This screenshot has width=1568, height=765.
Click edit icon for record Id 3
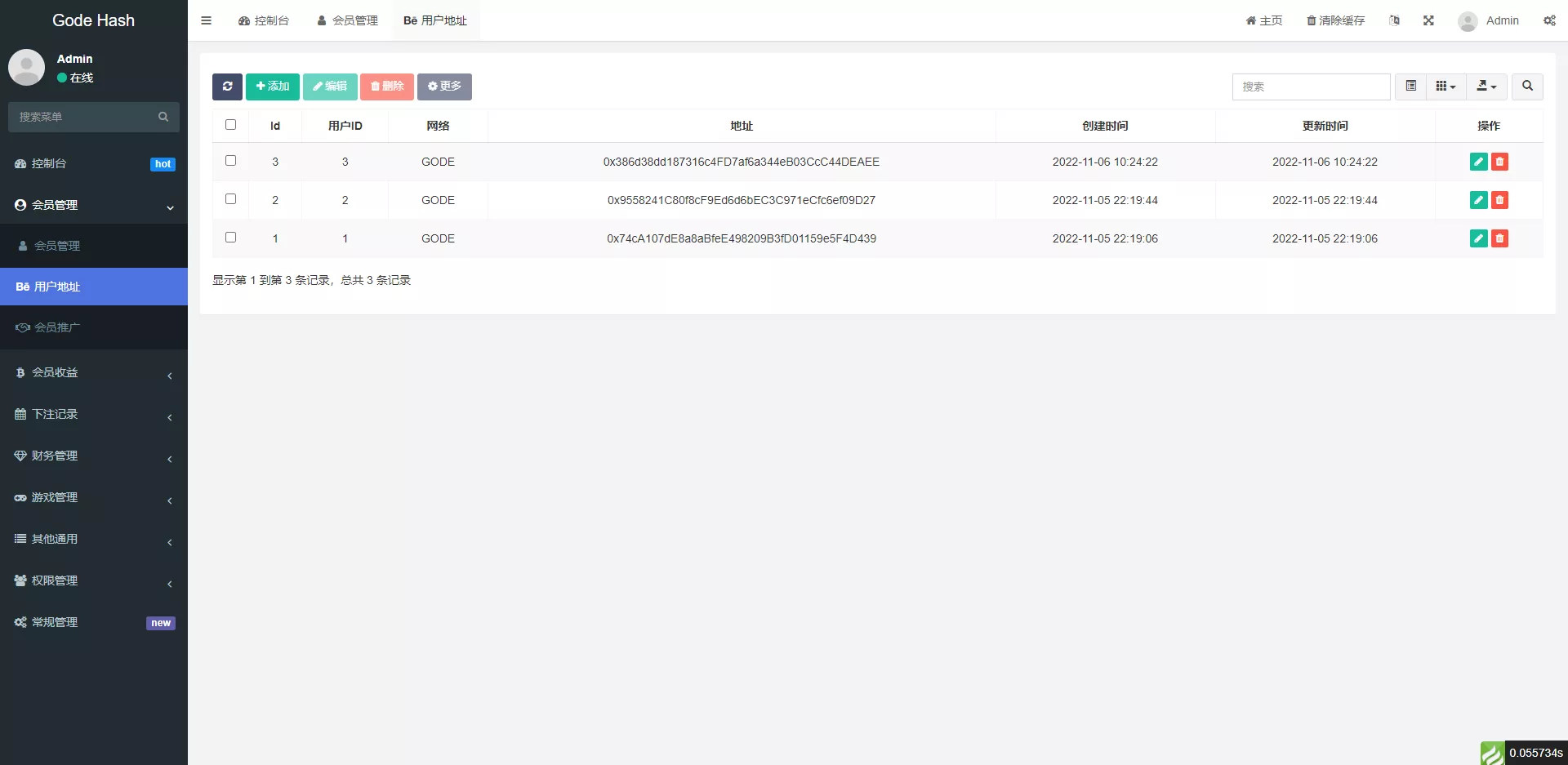click(x=1477, y=162)
